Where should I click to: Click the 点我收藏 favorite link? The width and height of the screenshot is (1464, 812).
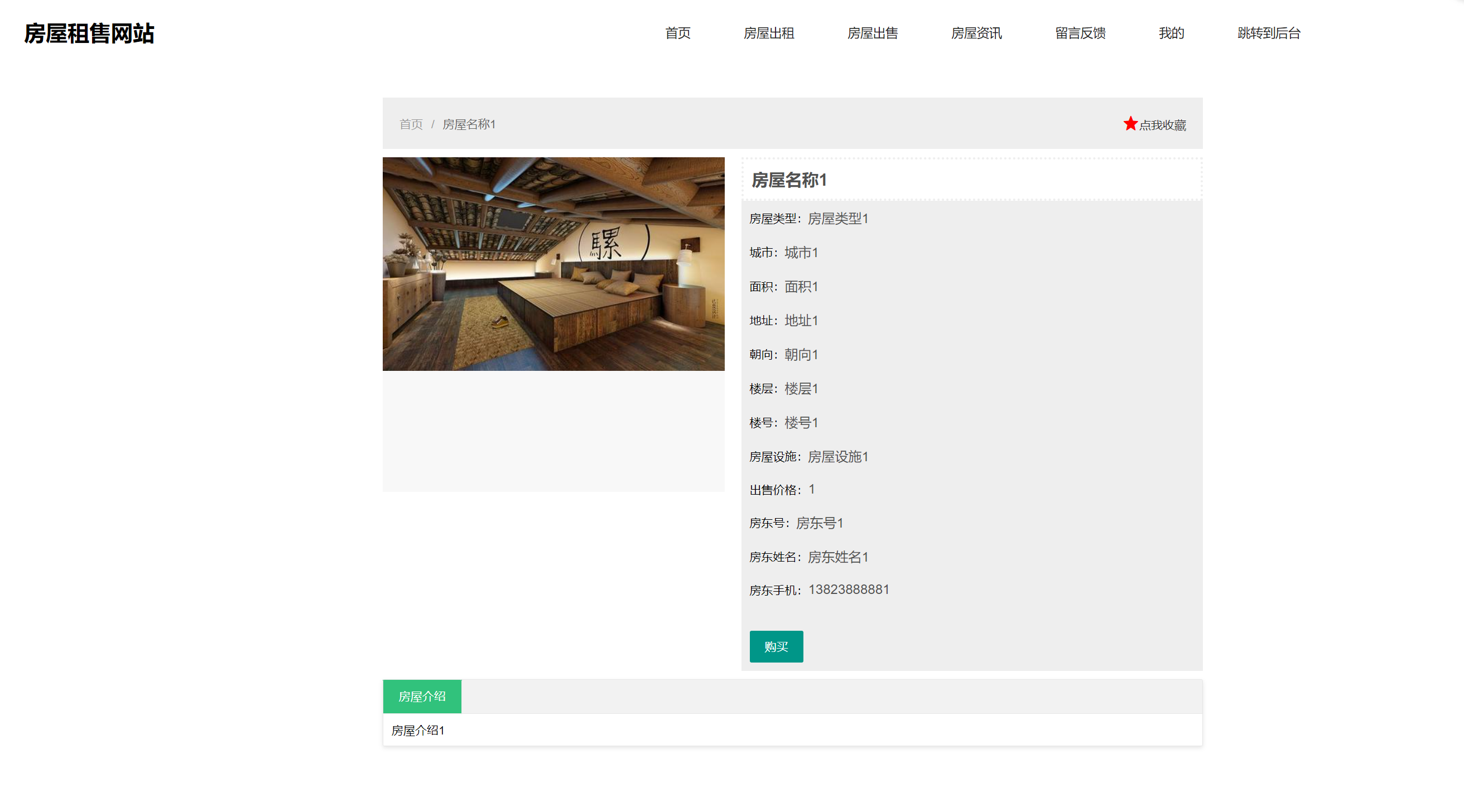click(1162, 125)
